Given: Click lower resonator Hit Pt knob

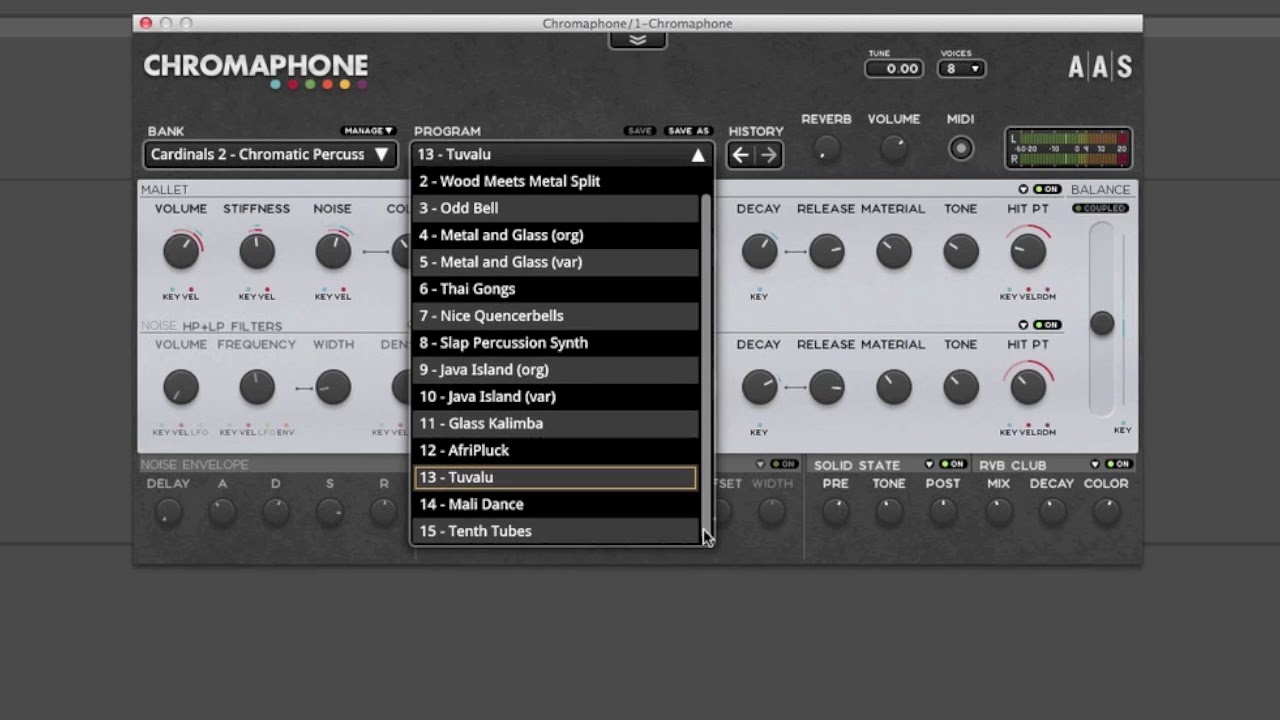Looking at the screenshot, I should [1028, 388].
